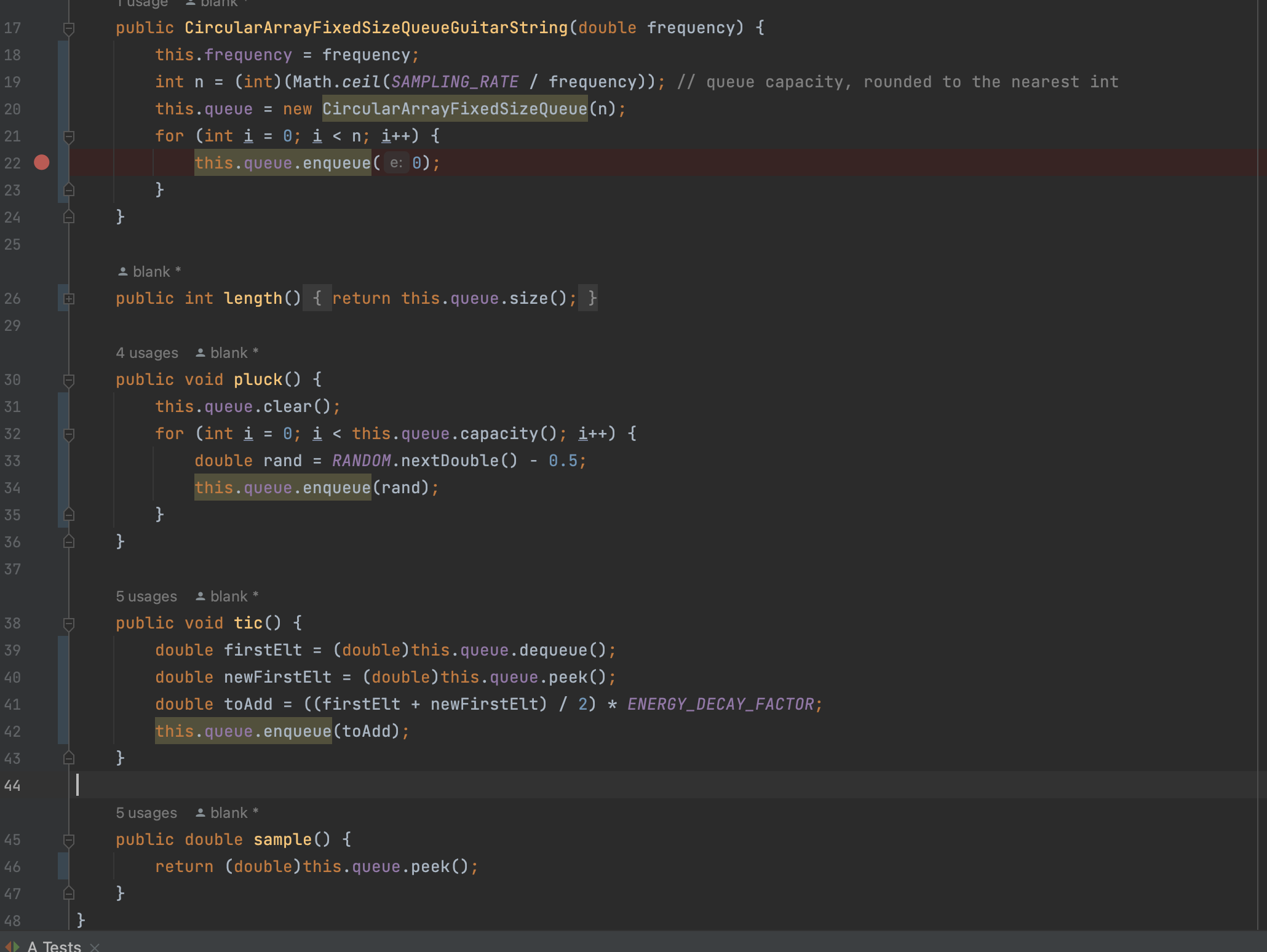
Task: Click fold end marker on line 43
Action: pos(69,758)
